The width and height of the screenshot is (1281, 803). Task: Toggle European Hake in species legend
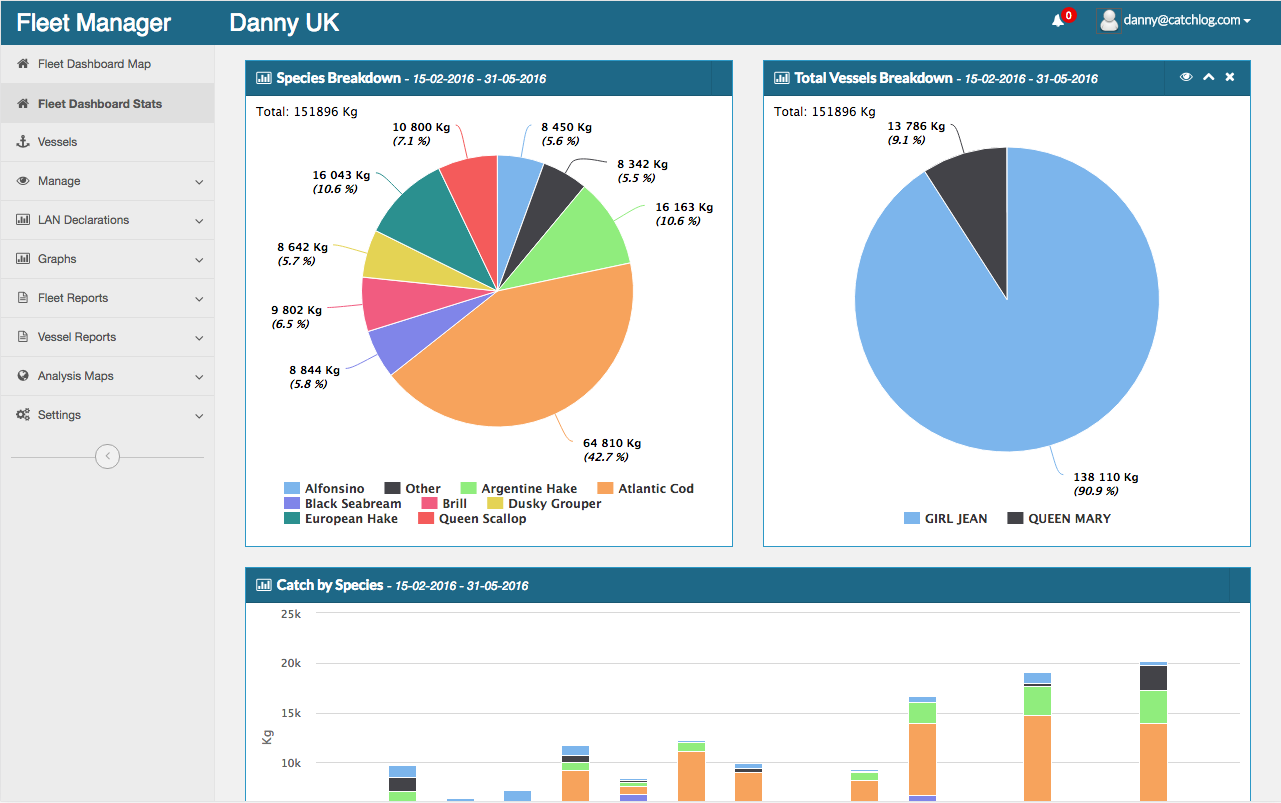(x=340, y=519)
